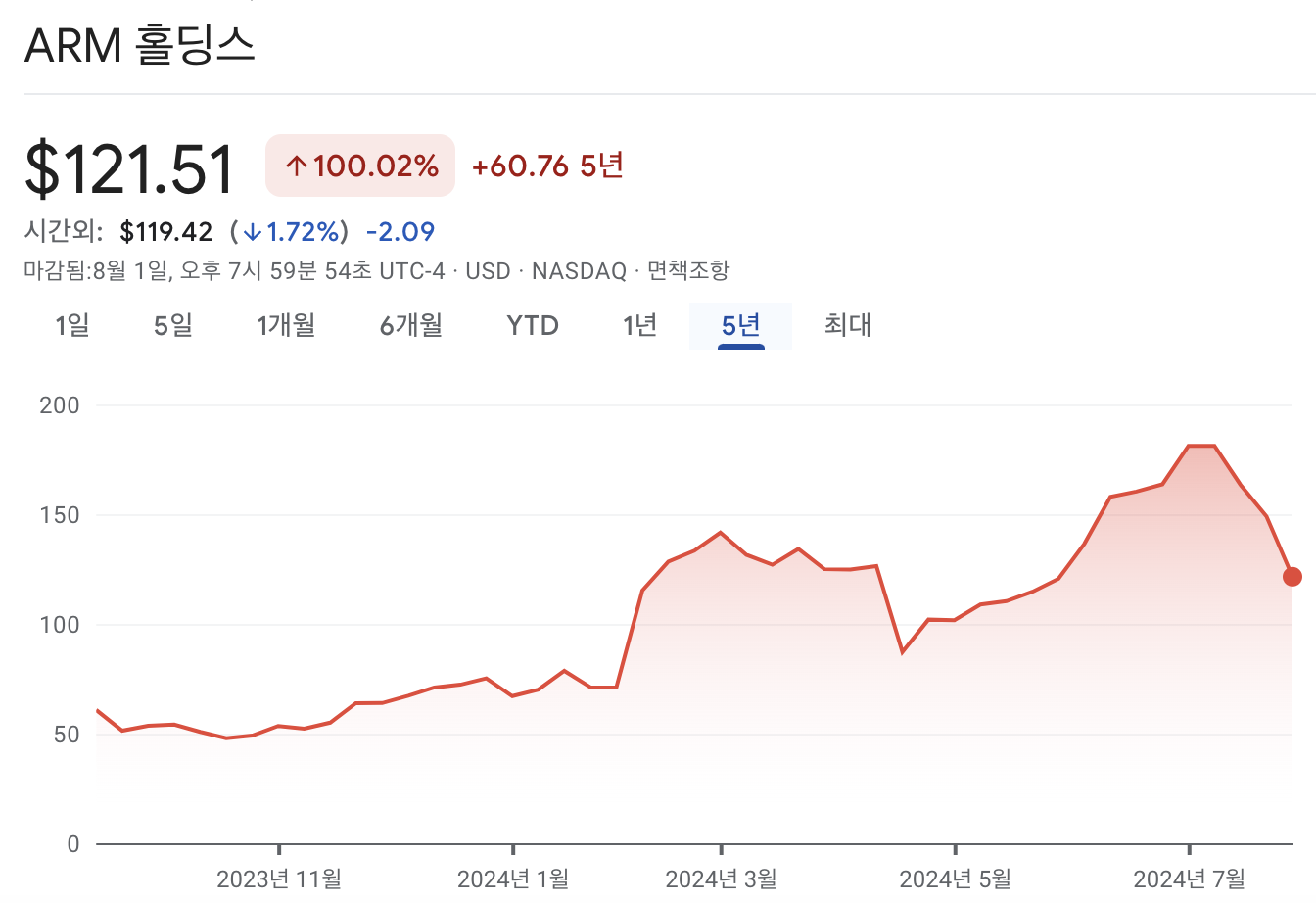Switch to the 5일 time range tab
This screenshot has width=1316, height=903.
click(173, 325)
